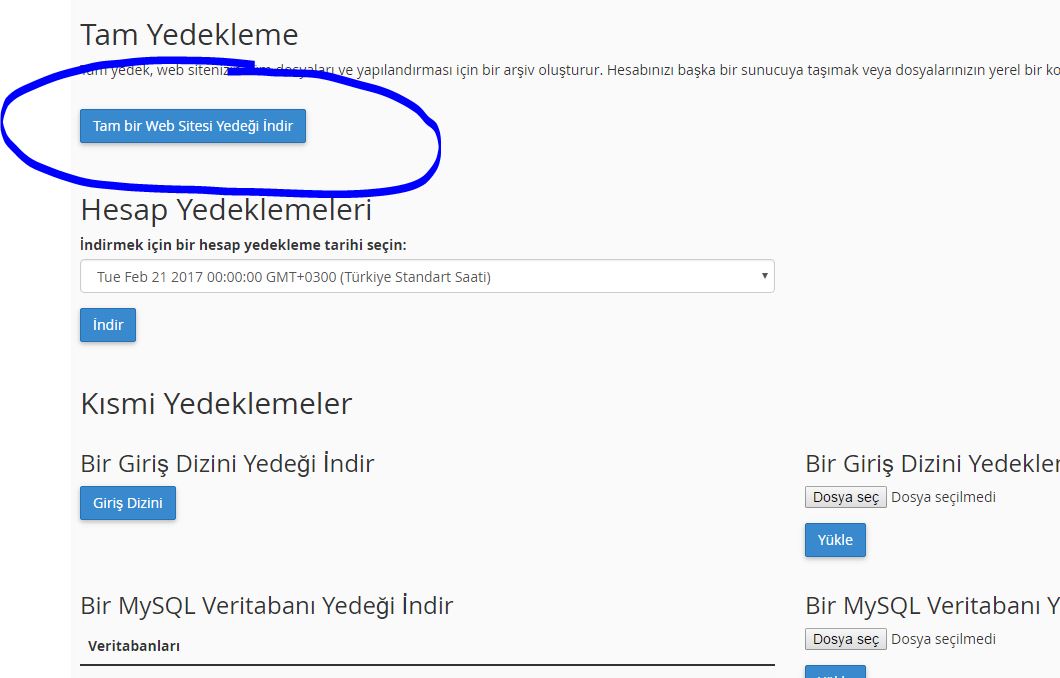Click the backup date selection label

[x=243, y=245]
